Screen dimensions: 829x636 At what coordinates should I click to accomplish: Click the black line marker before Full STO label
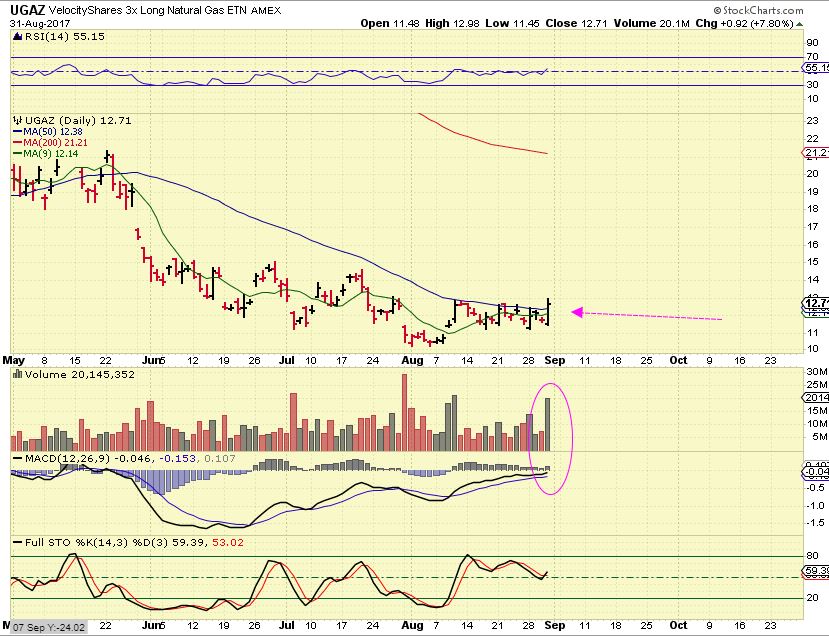[17, 543]
